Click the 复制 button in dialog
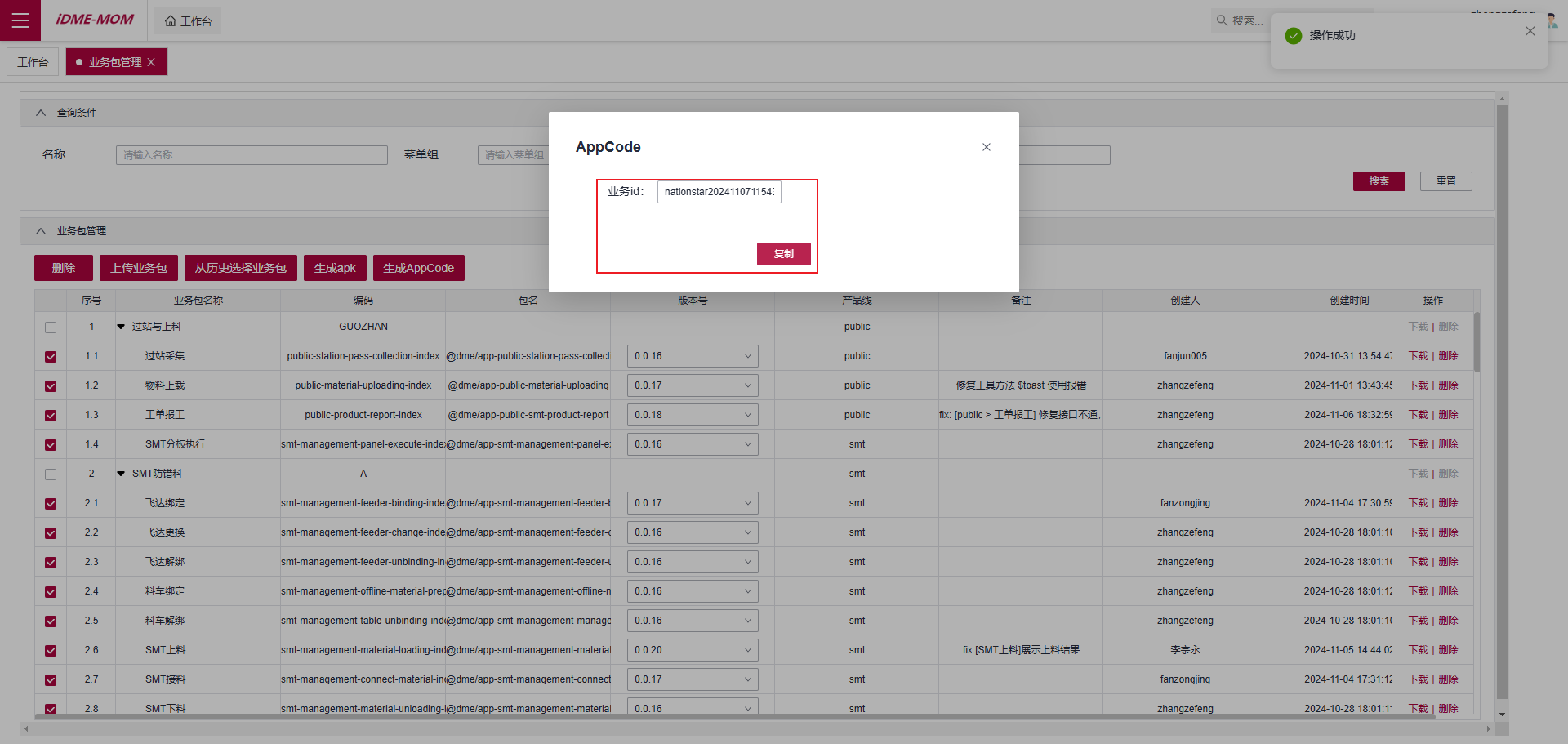 (783, 254)
